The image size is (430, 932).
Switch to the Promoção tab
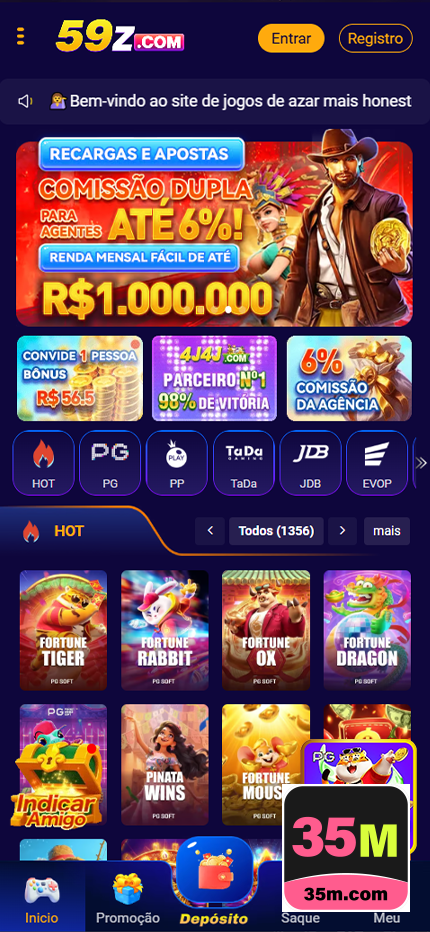coord(128,898)
